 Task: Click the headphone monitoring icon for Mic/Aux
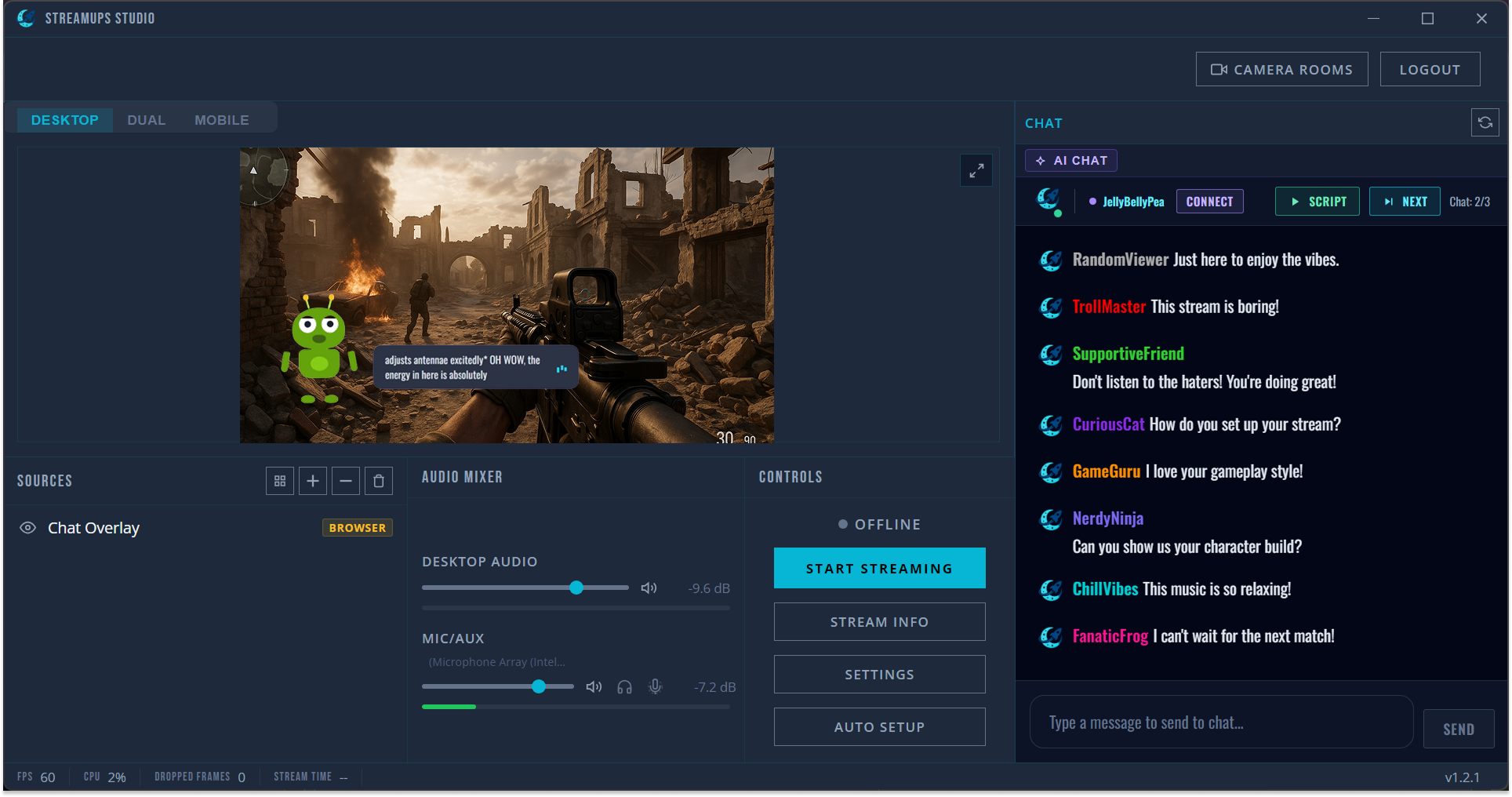click(x=624, y=686)
